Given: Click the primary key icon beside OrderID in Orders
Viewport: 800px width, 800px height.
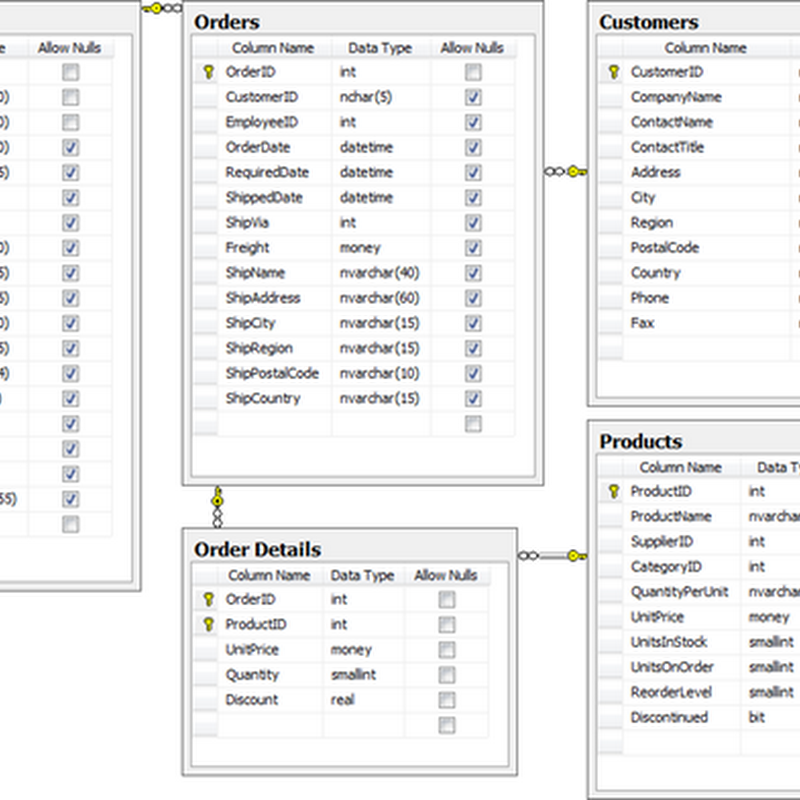Looking at the screenshot, I should 206,72.
